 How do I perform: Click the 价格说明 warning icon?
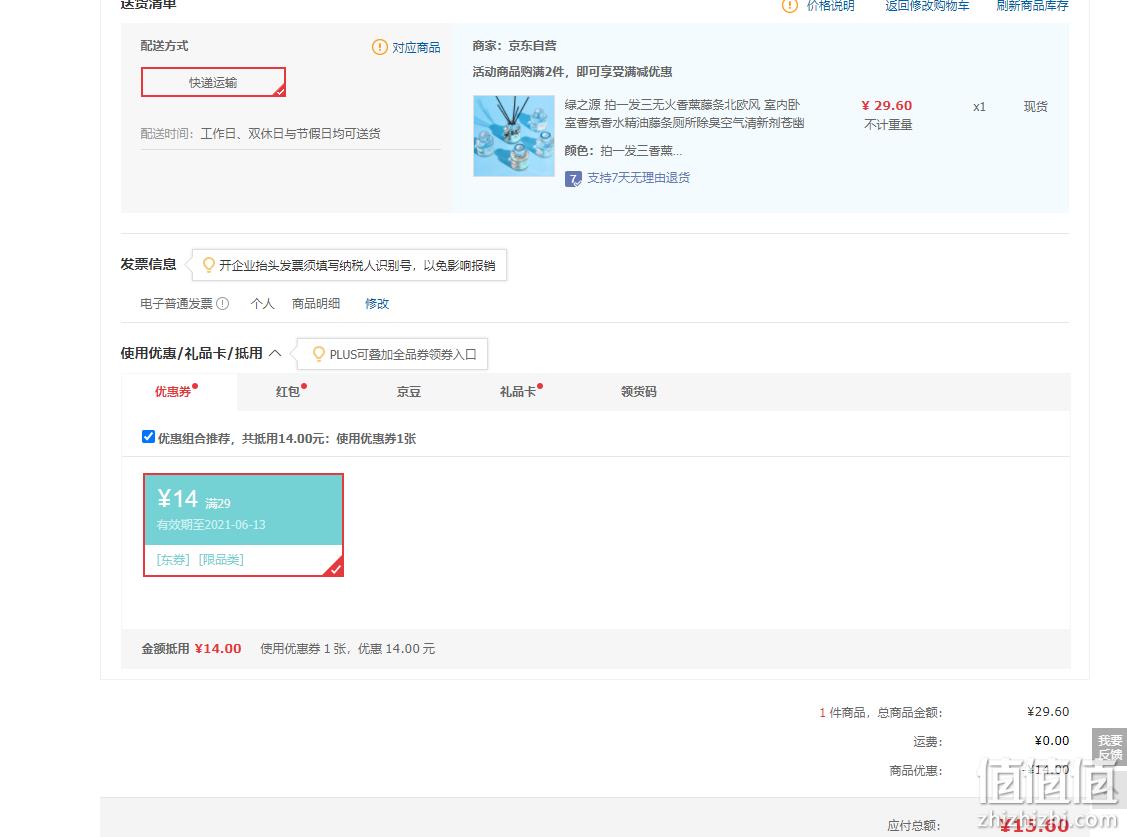coord(789,6)
